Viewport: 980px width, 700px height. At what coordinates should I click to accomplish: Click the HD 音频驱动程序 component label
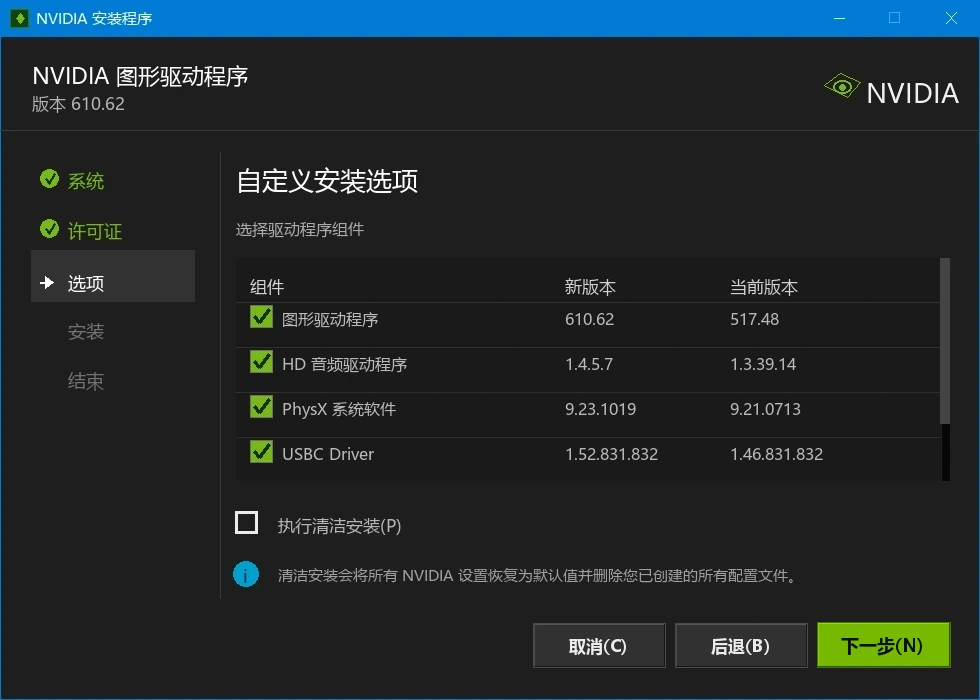[x=344, y=364]
